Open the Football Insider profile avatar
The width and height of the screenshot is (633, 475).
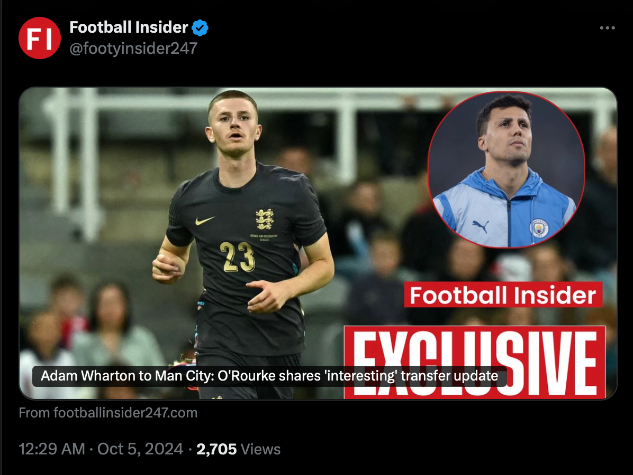click(40, 38)
